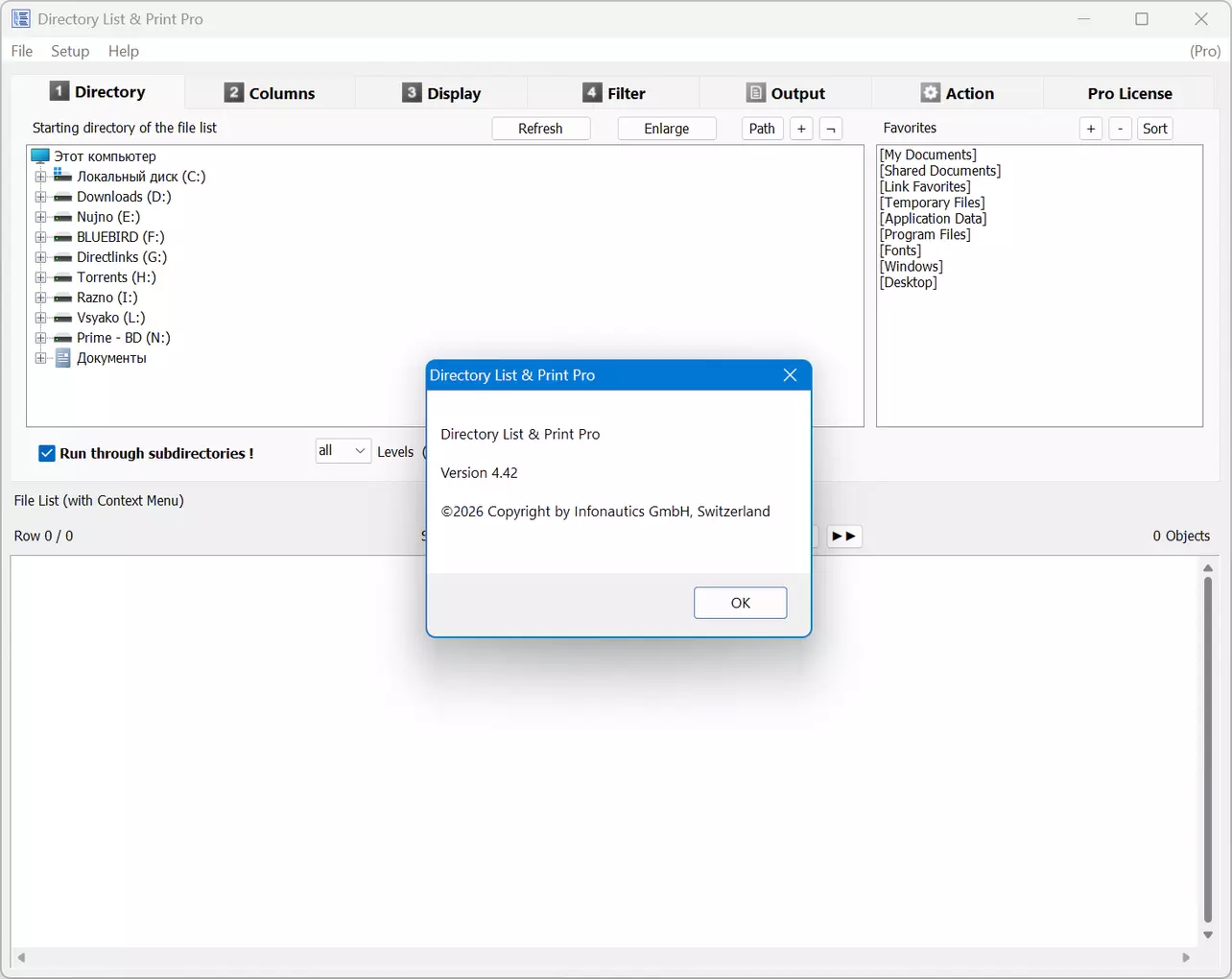Select [Fonts] in Favorites
This screenshot has height=979, width=1232.
pos(901,251)
